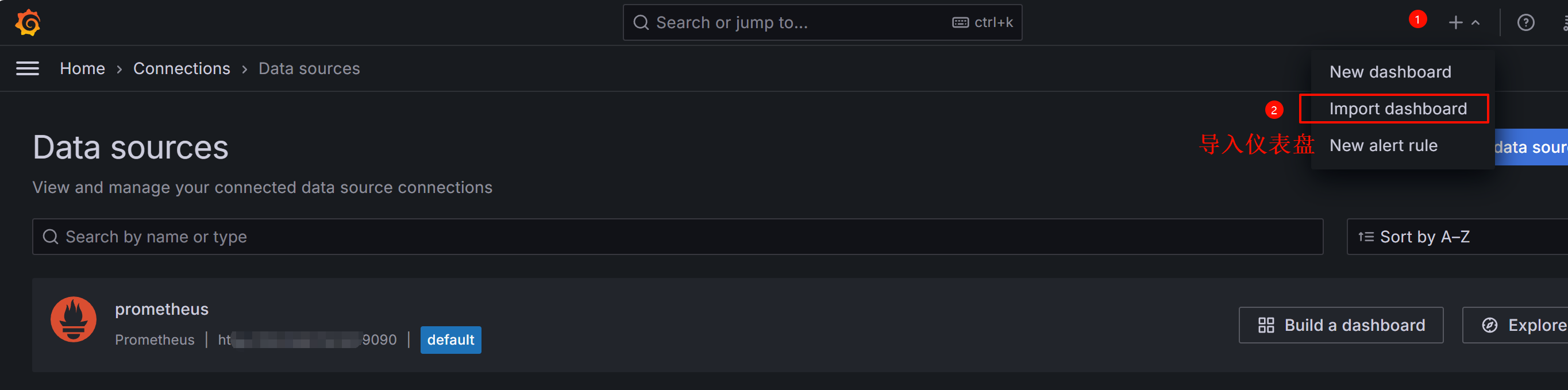Click the Search or jump to box
1568x390 pixels.
click(x=791, y=23)
